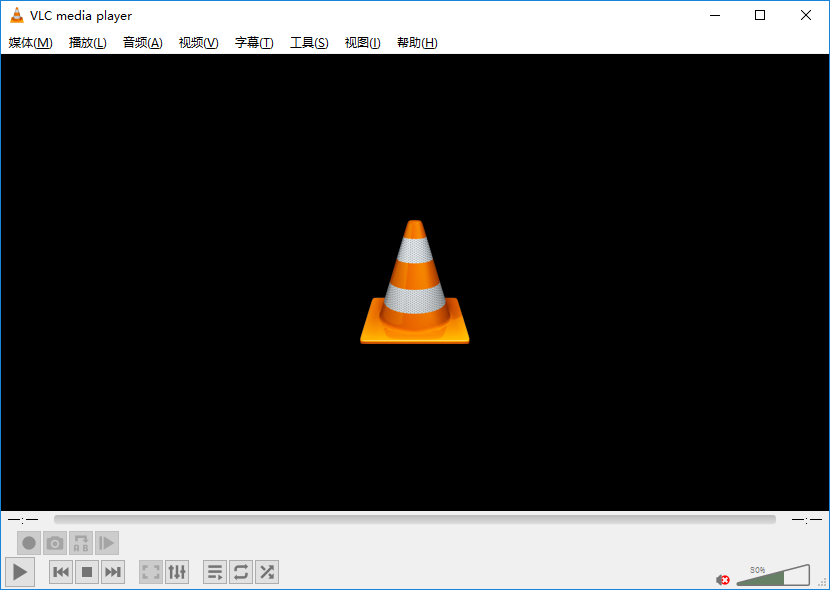Skip to previous media track
The image size is (830, 590).
point(61,572)
